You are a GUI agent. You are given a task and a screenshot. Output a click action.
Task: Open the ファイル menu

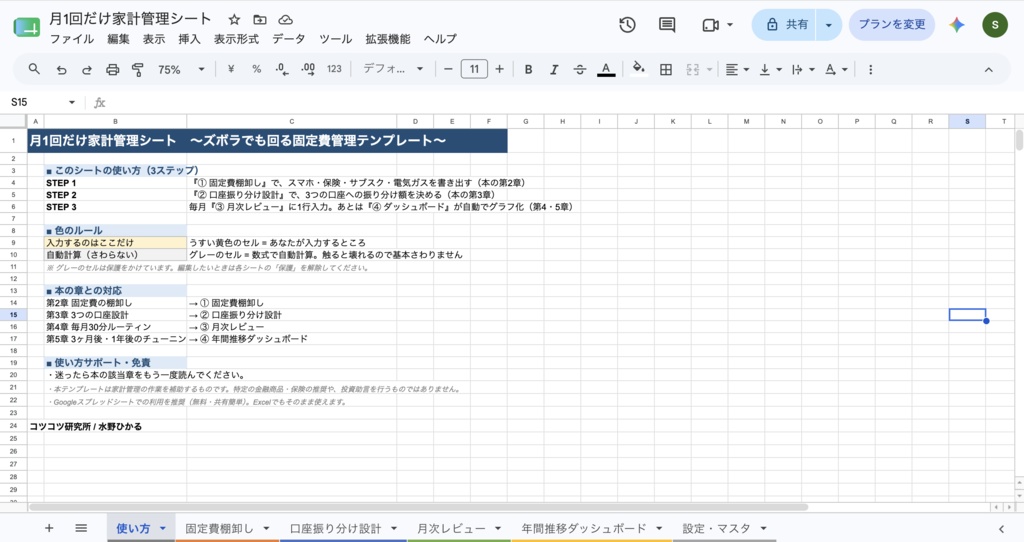click(x=72, y=39)
